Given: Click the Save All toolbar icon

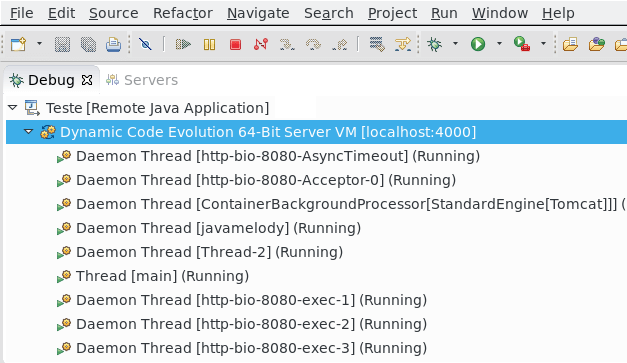Looking at the screenshot, I should click(88, 44).
